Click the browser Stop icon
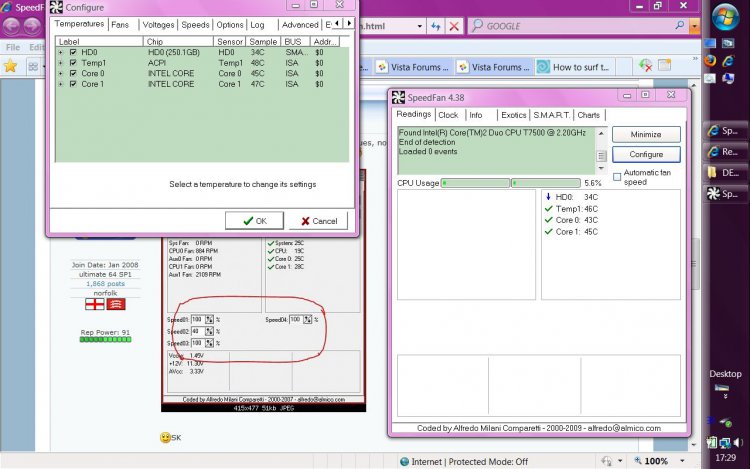This screenshot has height=469, width=750. [x=454, y=26]
